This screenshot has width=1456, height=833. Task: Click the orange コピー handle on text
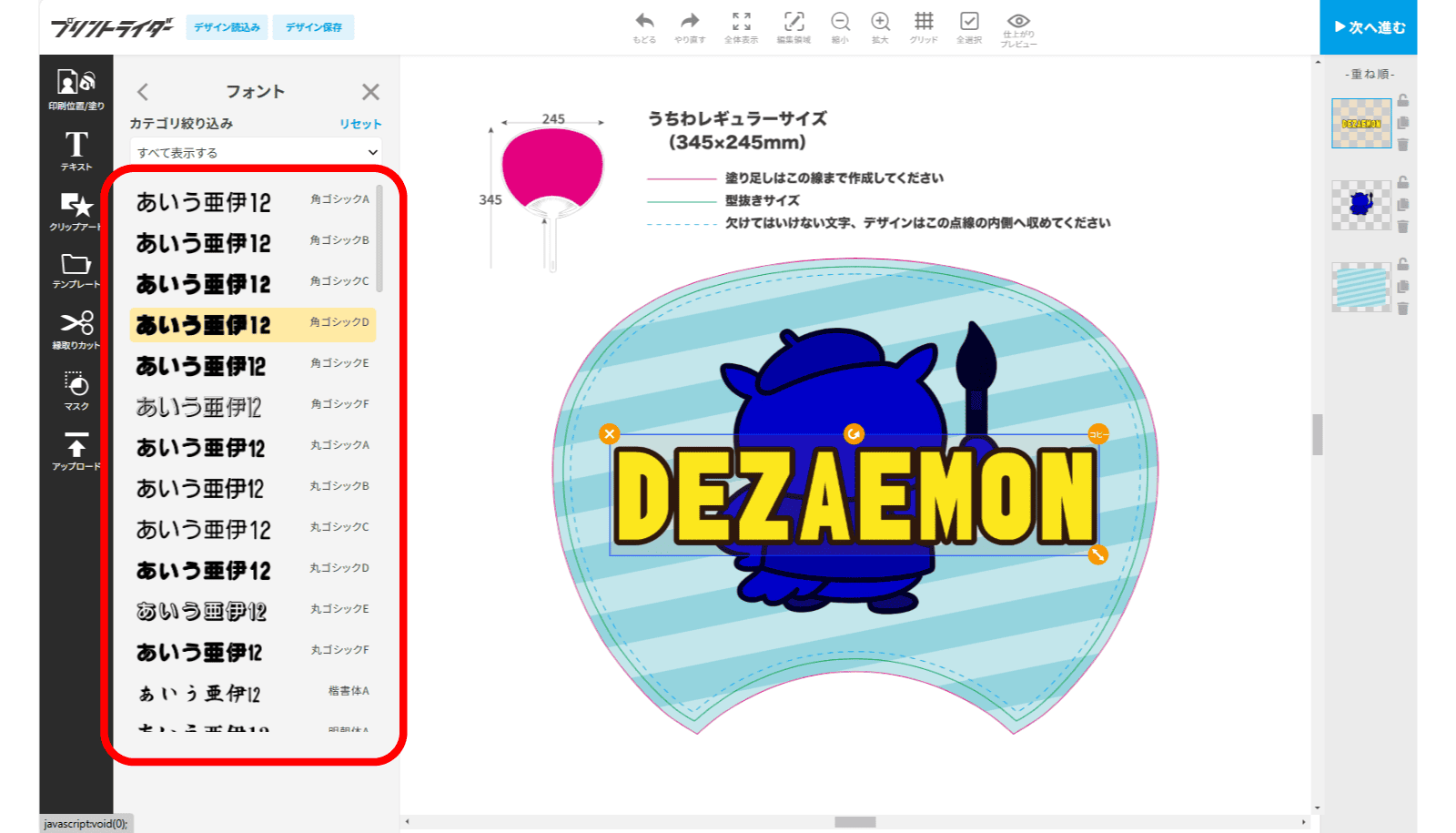click(x=1097, y=434)
